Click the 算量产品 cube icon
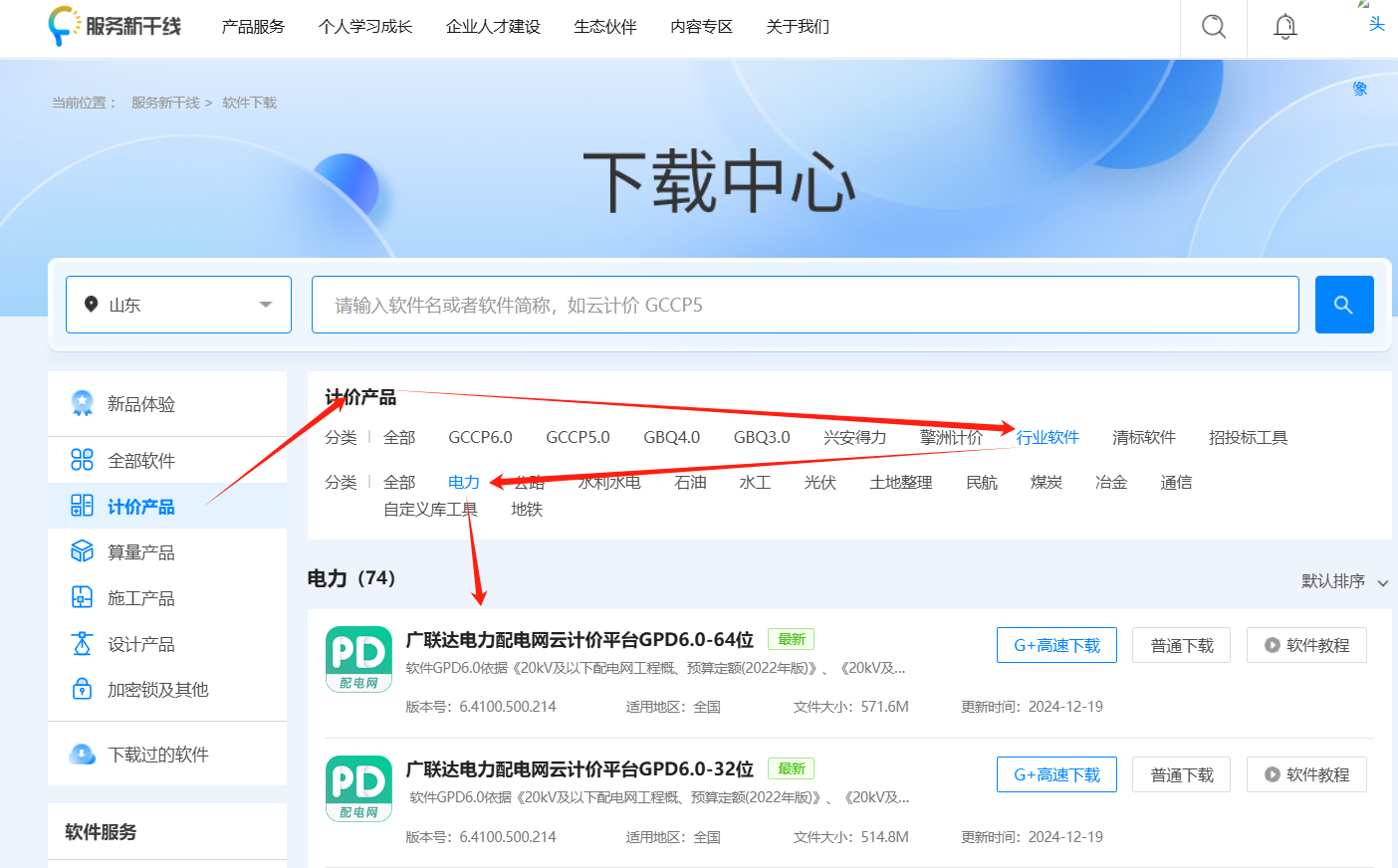 click(83, 551)
